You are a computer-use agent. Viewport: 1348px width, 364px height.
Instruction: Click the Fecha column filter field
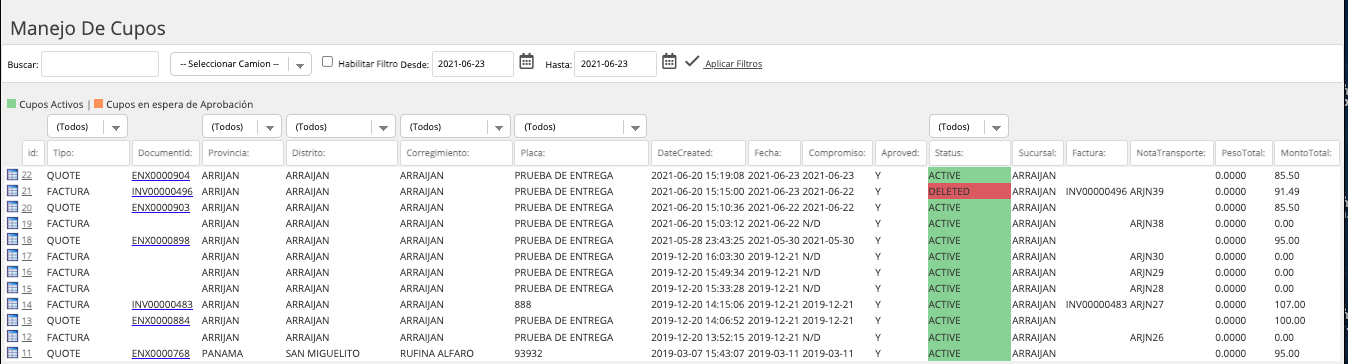[x=774, y=153]
